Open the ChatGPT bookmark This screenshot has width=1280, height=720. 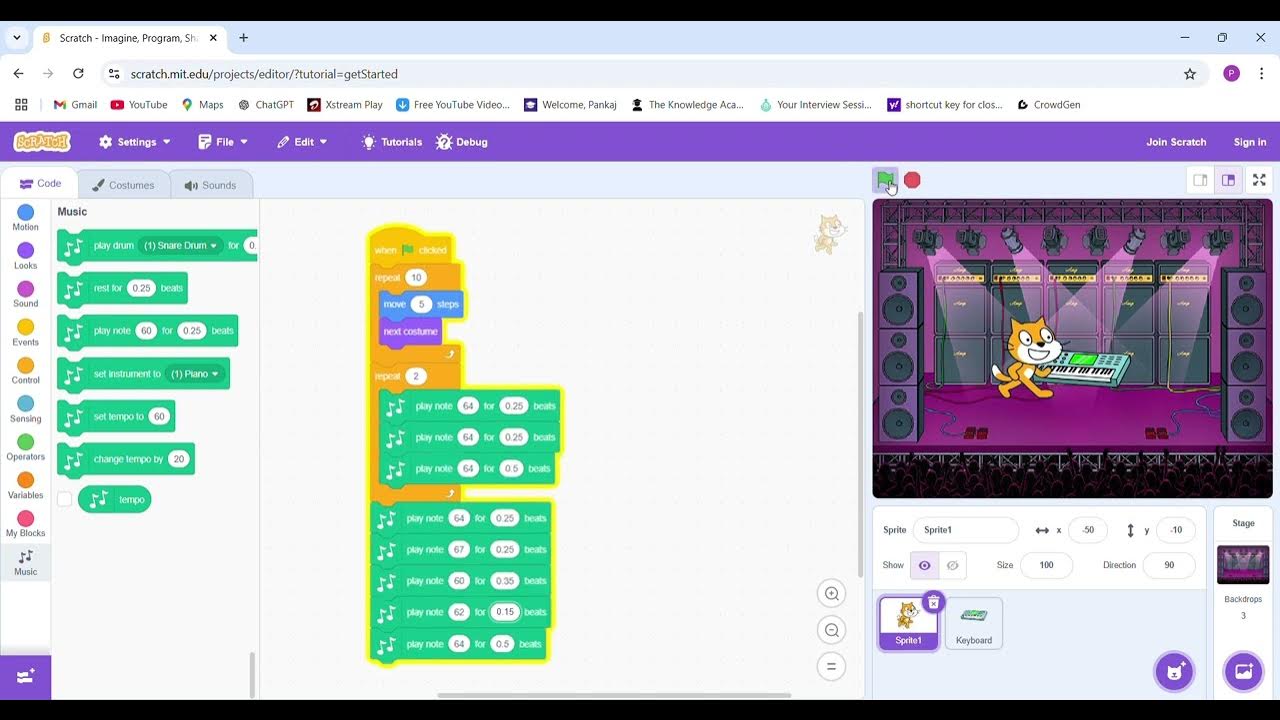pyautogui.click(x=265, y=104)
